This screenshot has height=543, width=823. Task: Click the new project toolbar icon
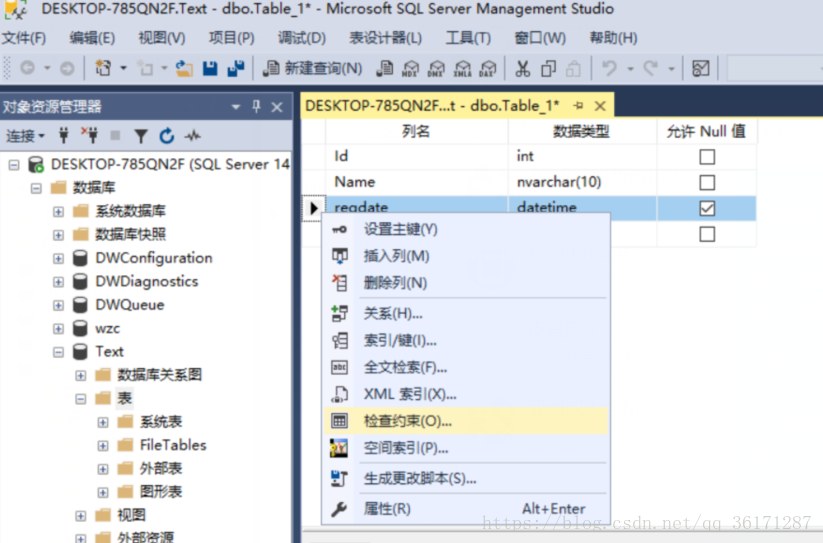tap(103, 68)
